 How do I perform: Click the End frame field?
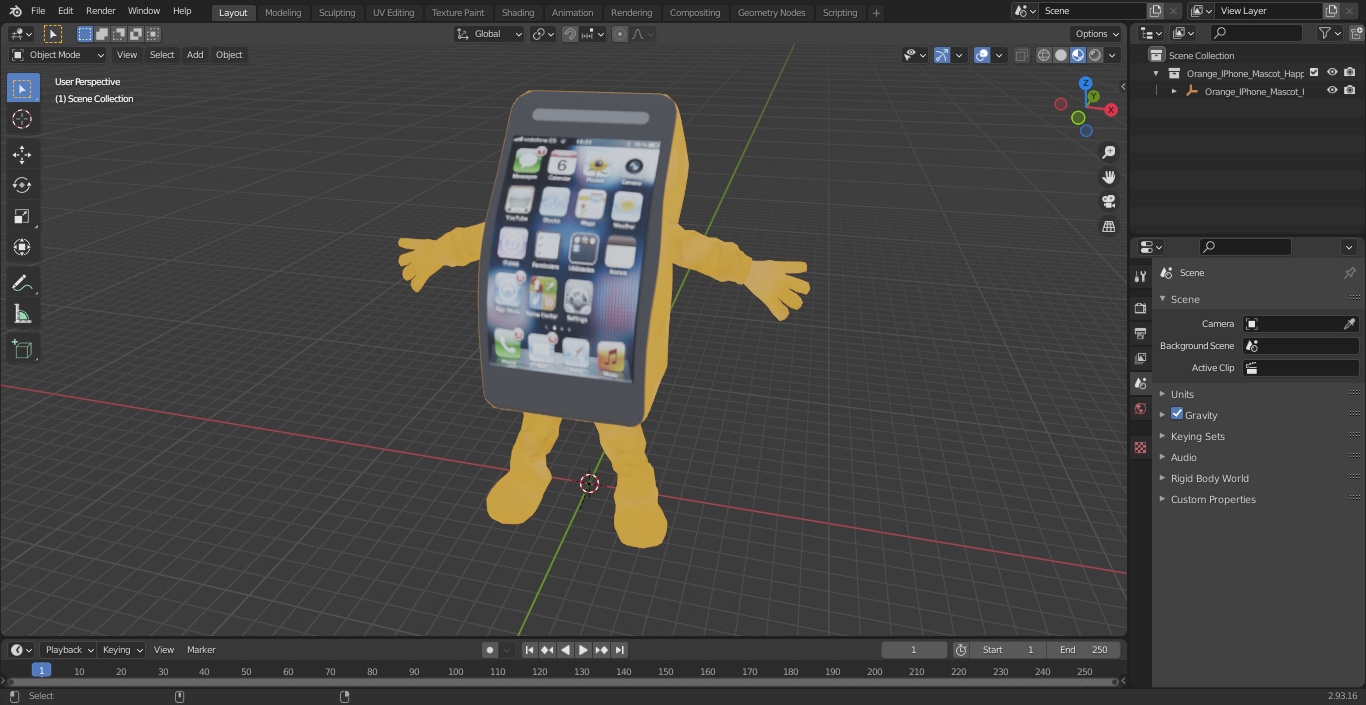click(1084, 650)
